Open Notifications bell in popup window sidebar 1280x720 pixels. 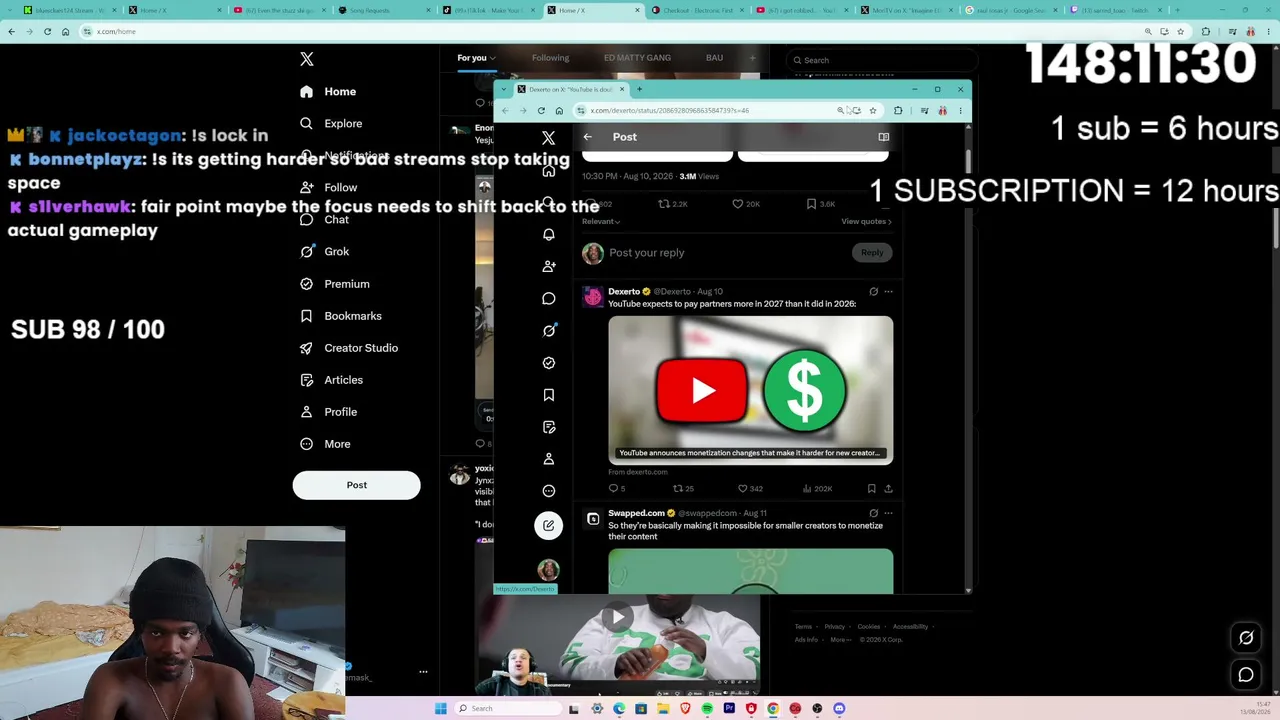click(548, 235)
